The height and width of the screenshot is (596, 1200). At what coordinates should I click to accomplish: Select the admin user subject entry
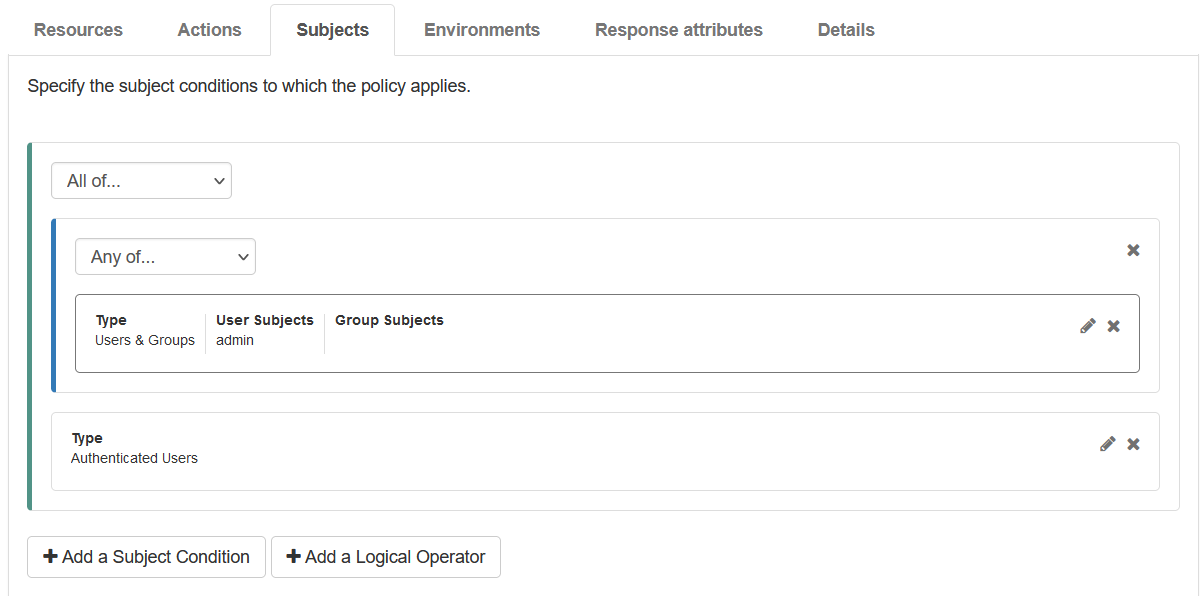pyautogui.click(x=234, y=340)
